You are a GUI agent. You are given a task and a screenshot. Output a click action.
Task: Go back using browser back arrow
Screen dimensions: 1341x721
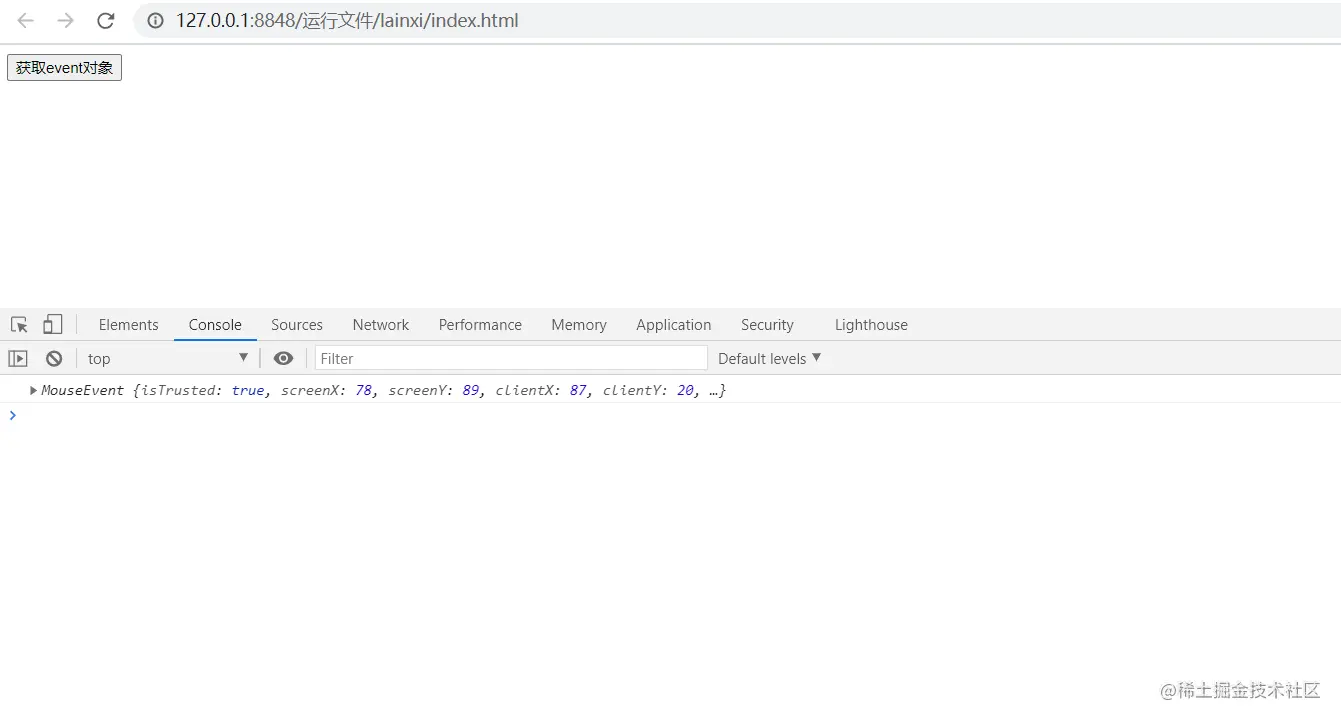(26, 21)
